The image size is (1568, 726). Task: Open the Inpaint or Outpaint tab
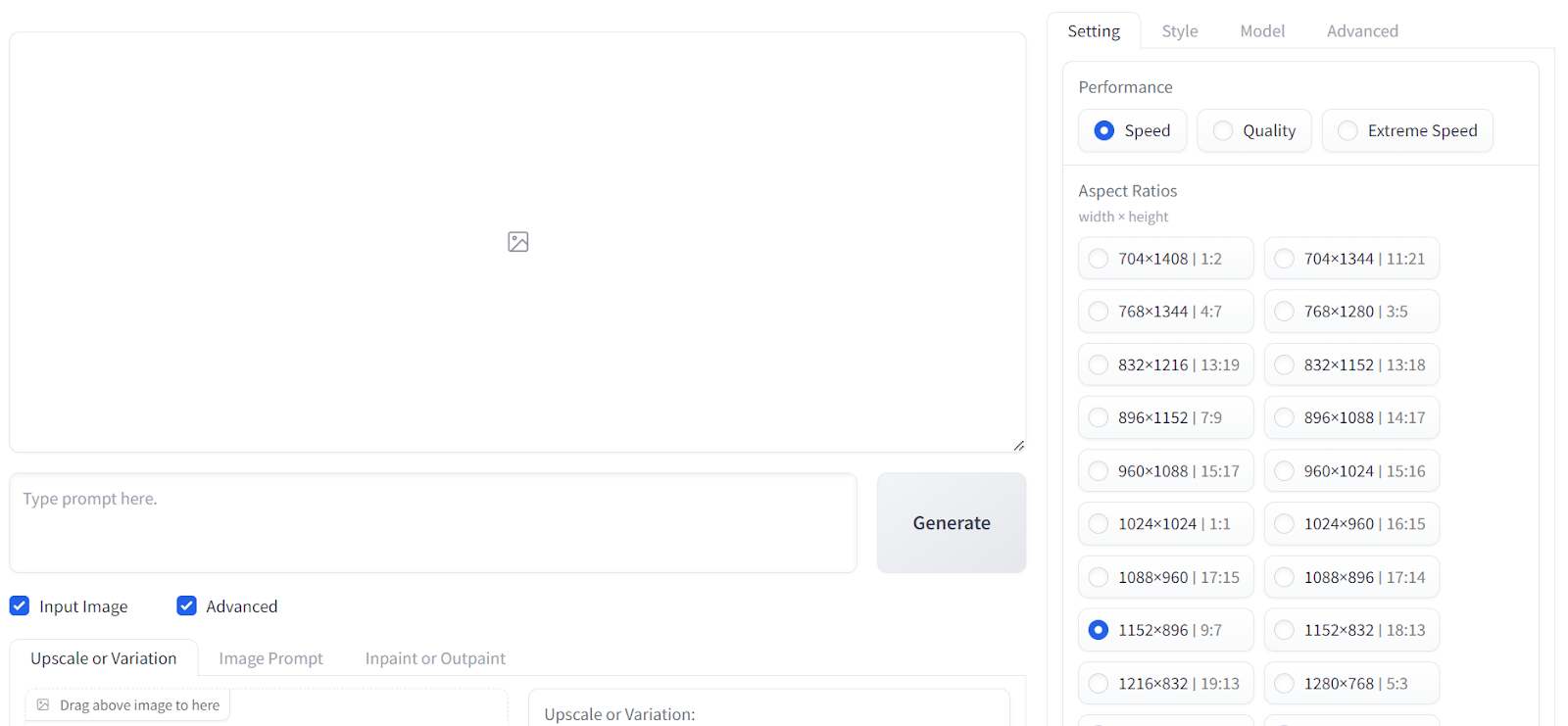coord(435,658)
